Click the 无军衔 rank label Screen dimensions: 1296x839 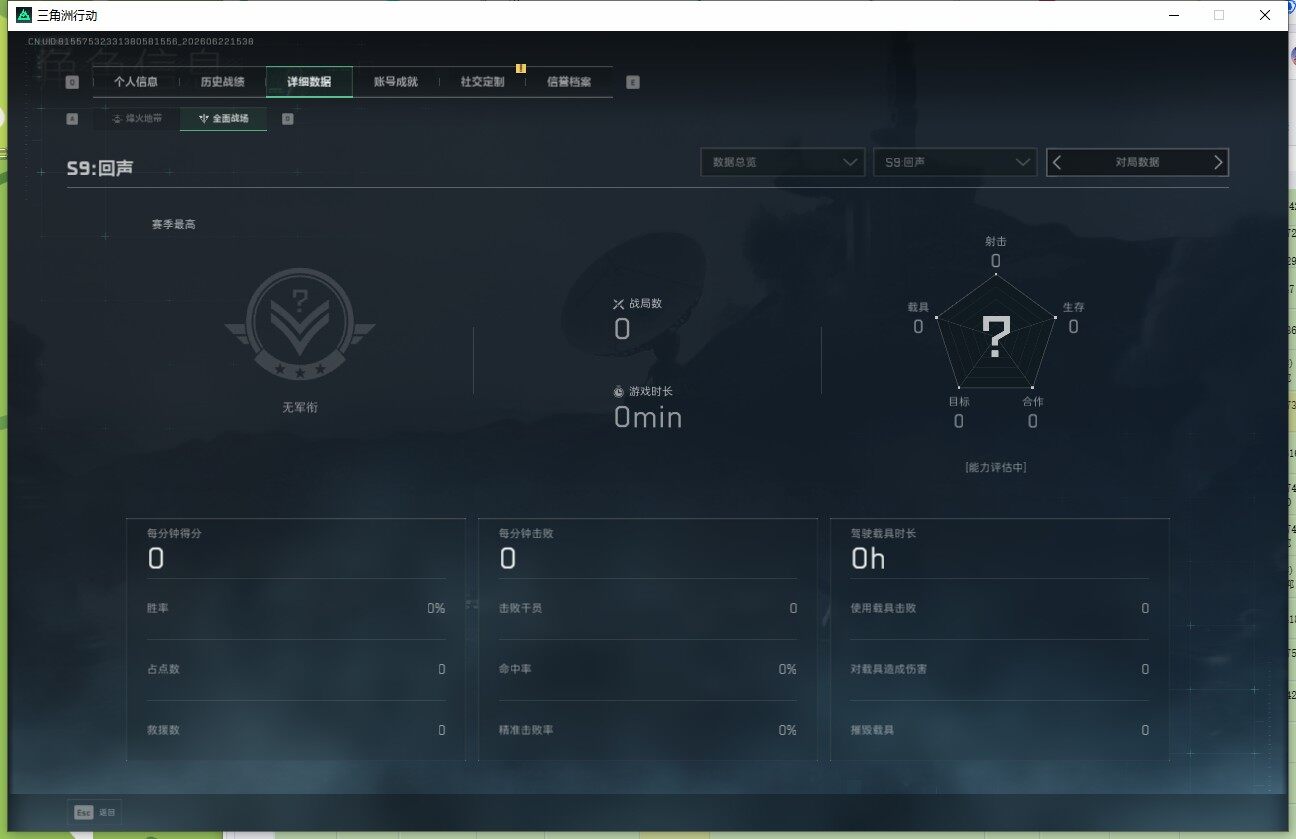click(x=300, y=408)
